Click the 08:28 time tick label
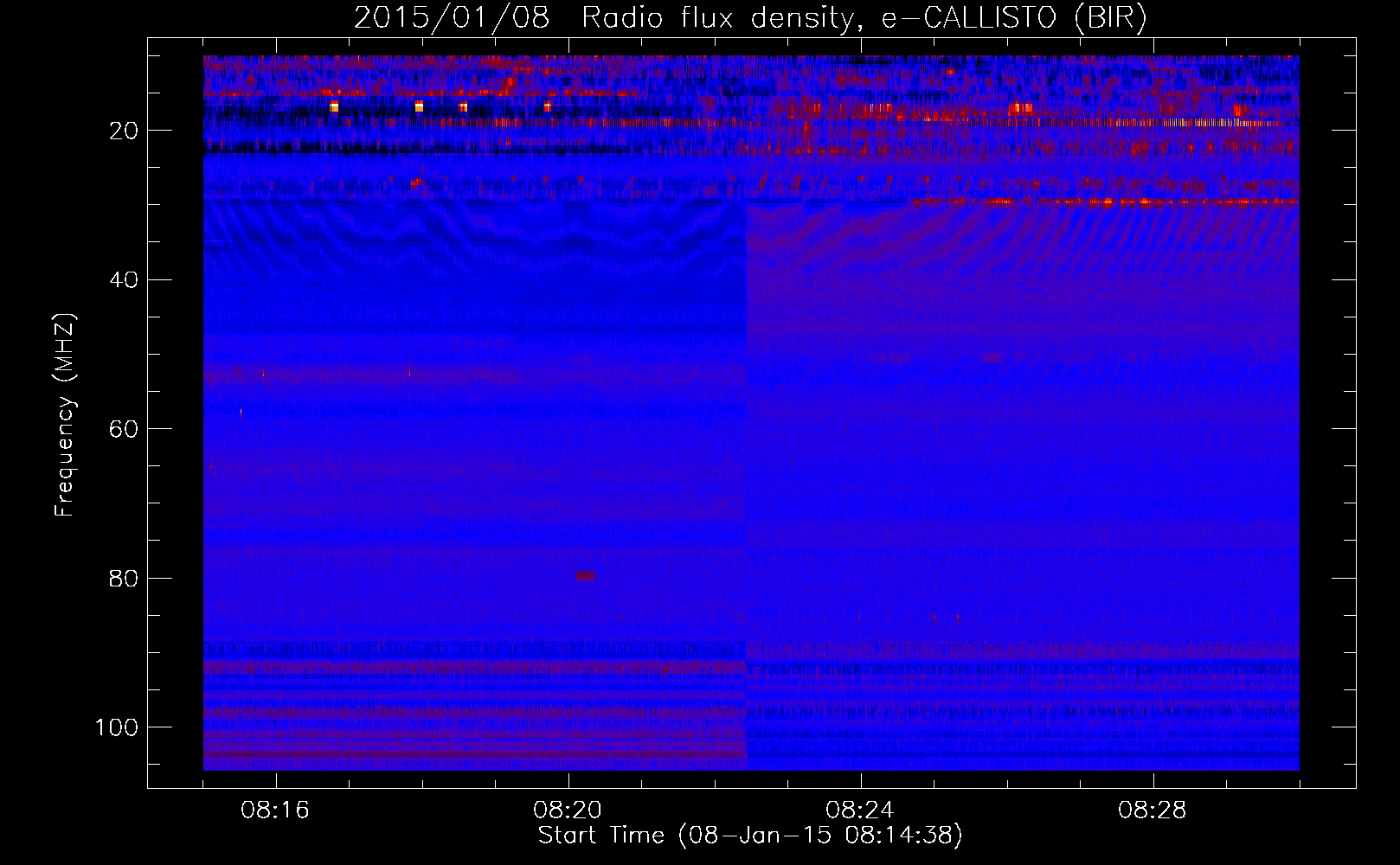Image resolution: width=1400 pixels, height=865 pixels. click(1153, 811)
